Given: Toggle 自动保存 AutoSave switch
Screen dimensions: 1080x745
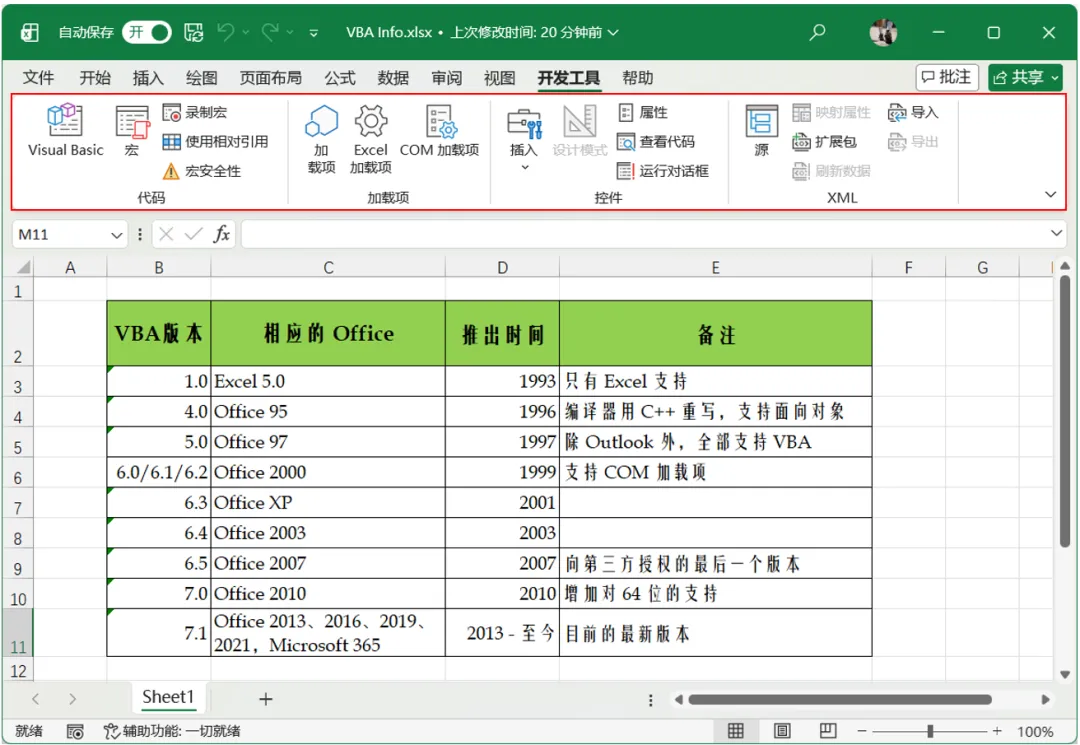Looking at the screenshot, I should 147,32.
